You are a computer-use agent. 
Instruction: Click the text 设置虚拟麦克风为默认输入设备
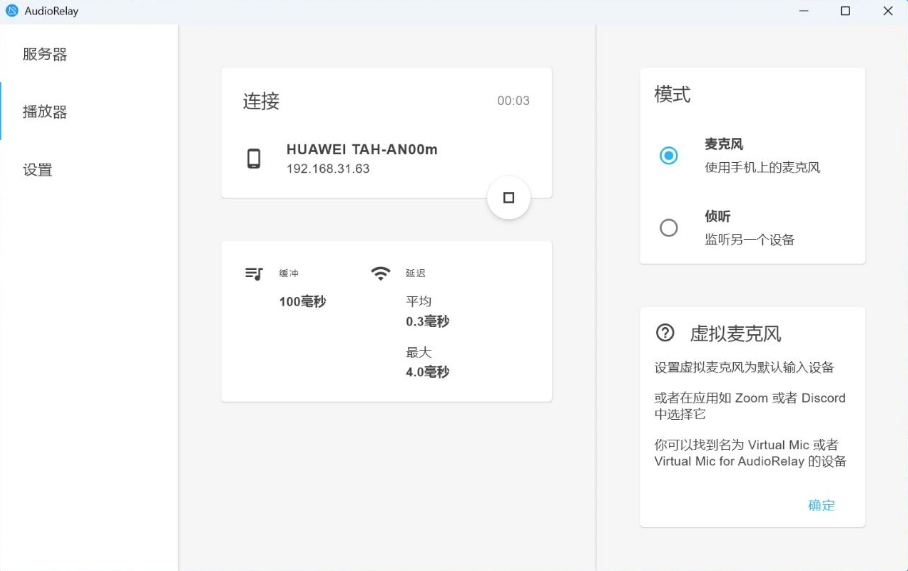[x=744, y=367]
